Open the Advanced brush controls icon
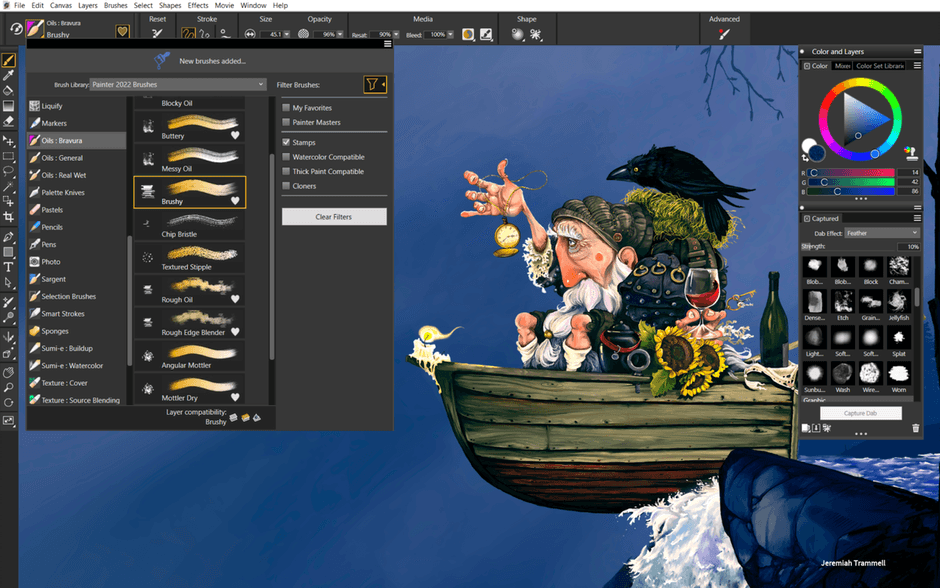This screenshot has width=940, height=588. pyautogui.click(x=724, y=34)
